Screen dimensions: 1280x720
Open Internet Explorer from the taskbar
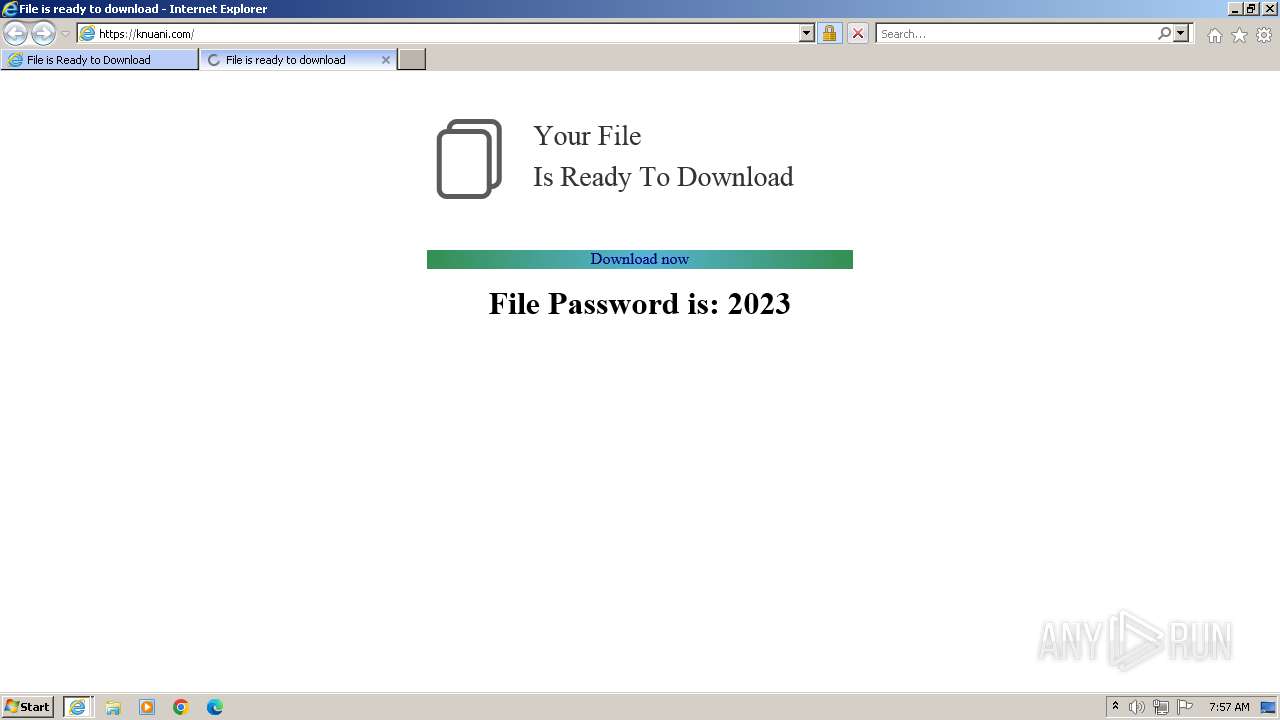click(78, 707)
